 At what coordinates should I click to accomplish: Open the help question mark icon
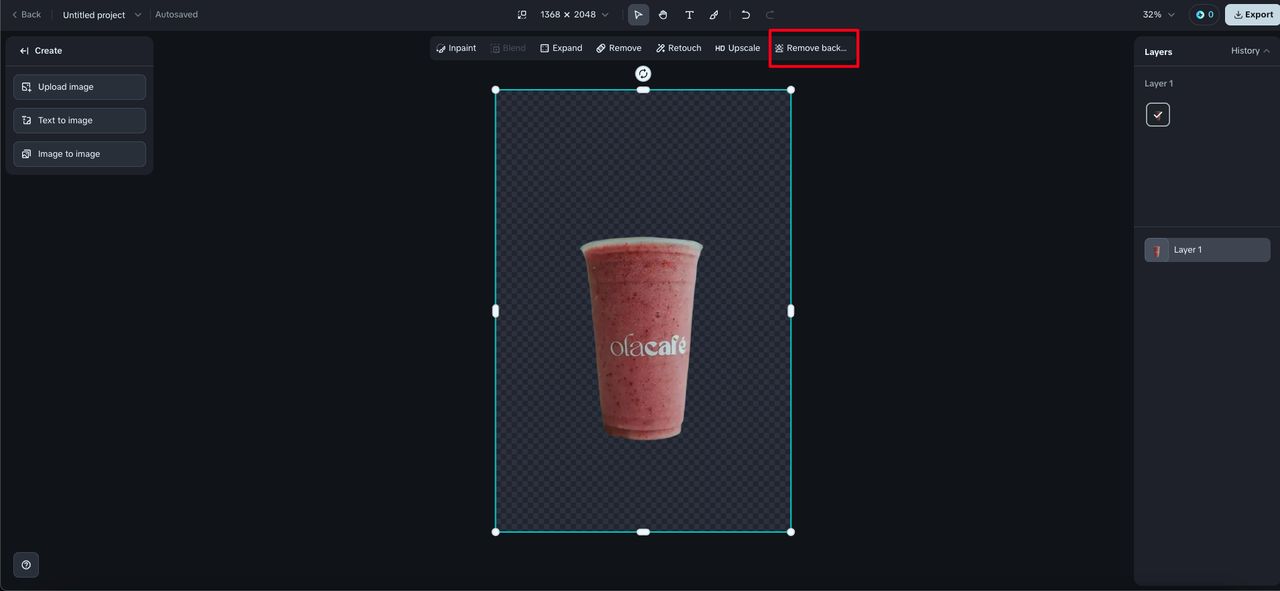[x=26, y=565]
